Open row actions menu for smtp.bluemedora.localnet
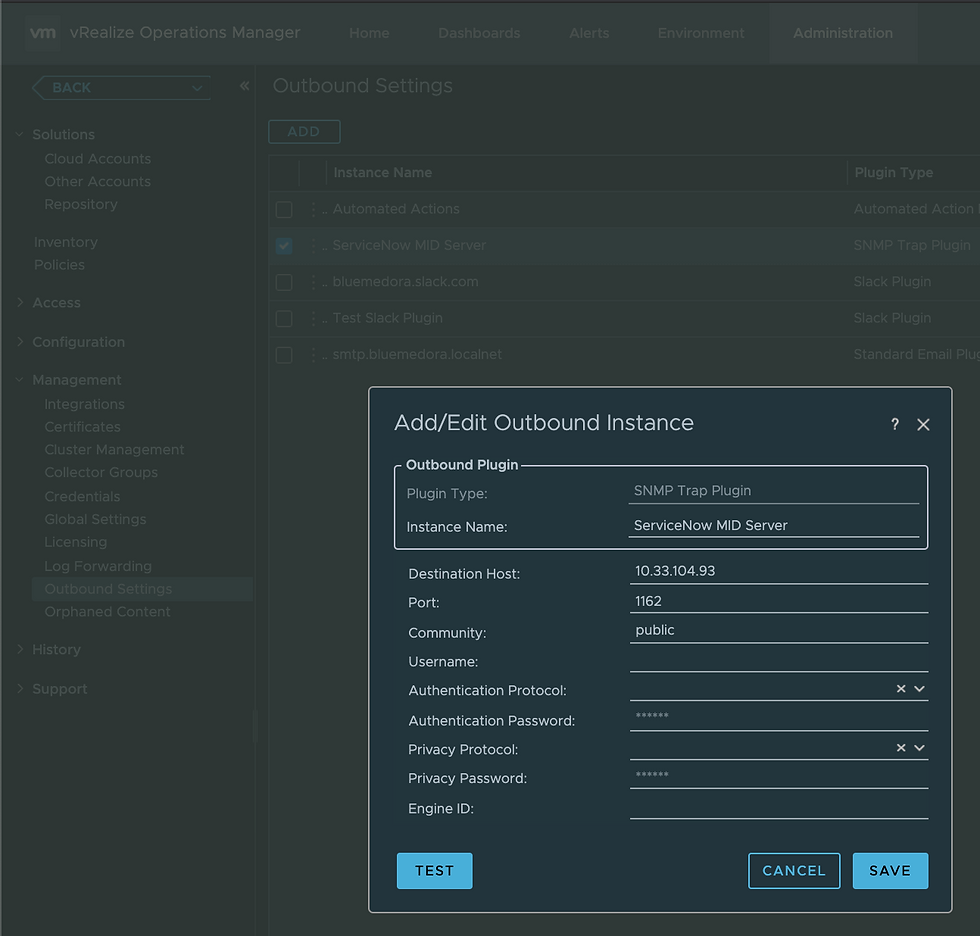 [x=313, y=355]
